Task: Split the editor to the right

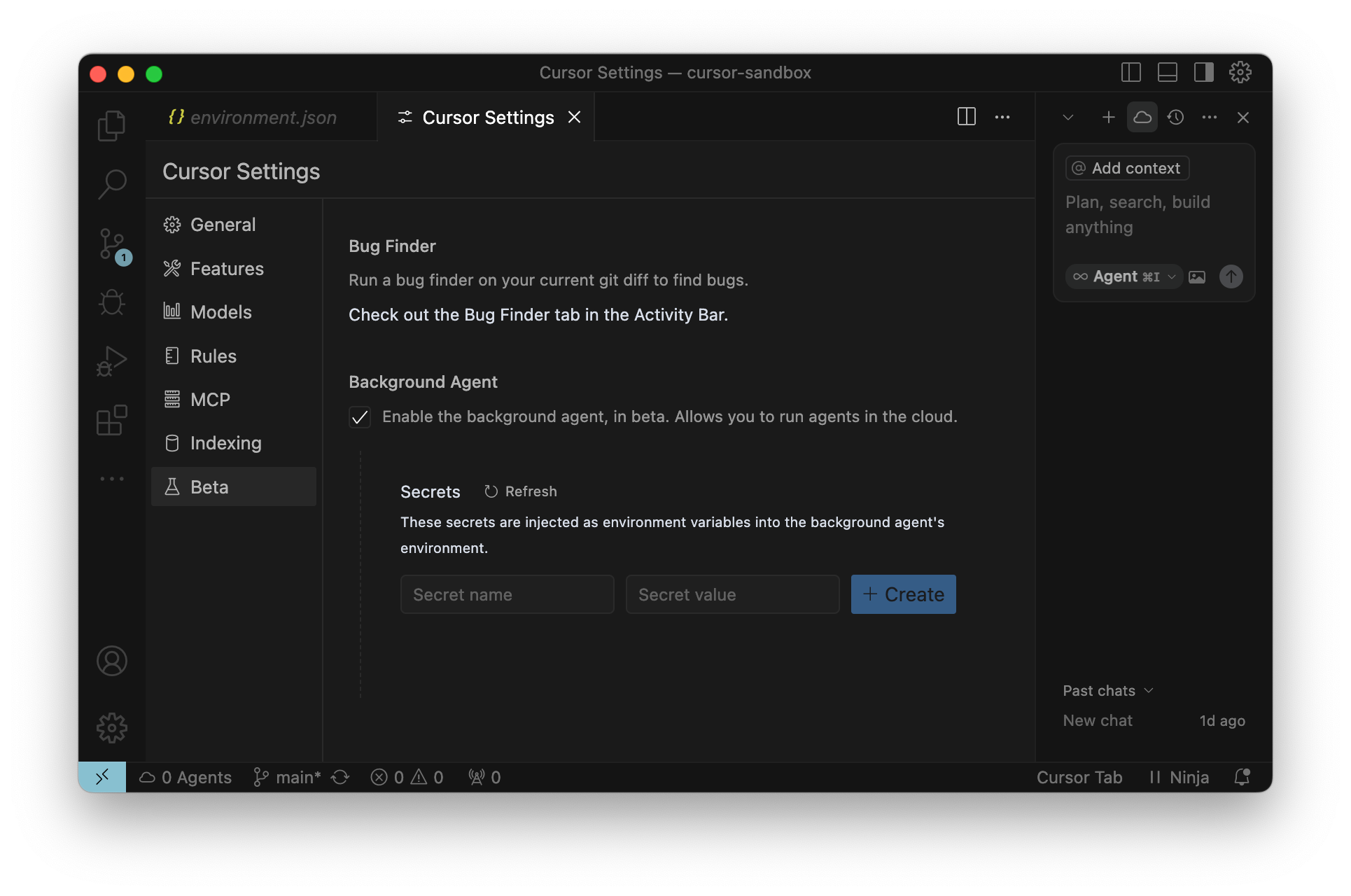Action: (966, 117)
